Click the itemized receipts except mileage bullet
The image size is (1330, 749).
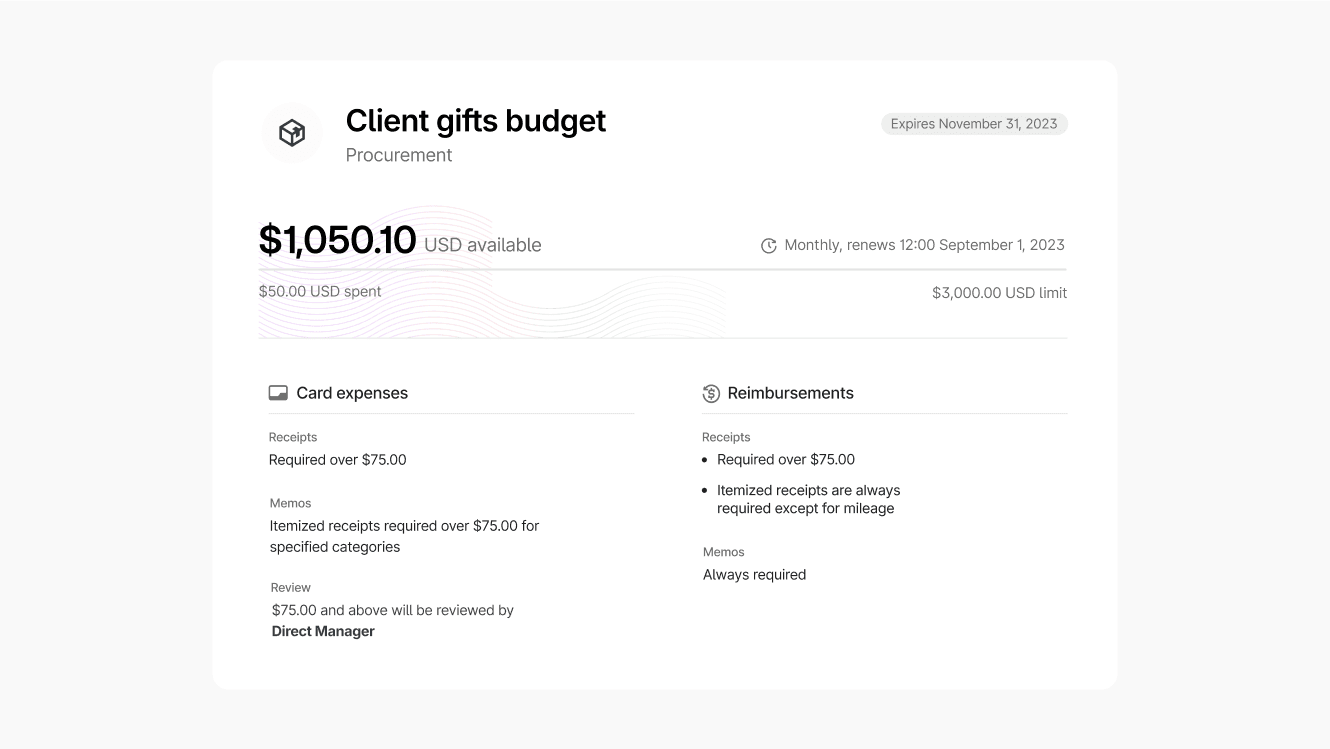[x=808, y=499]
